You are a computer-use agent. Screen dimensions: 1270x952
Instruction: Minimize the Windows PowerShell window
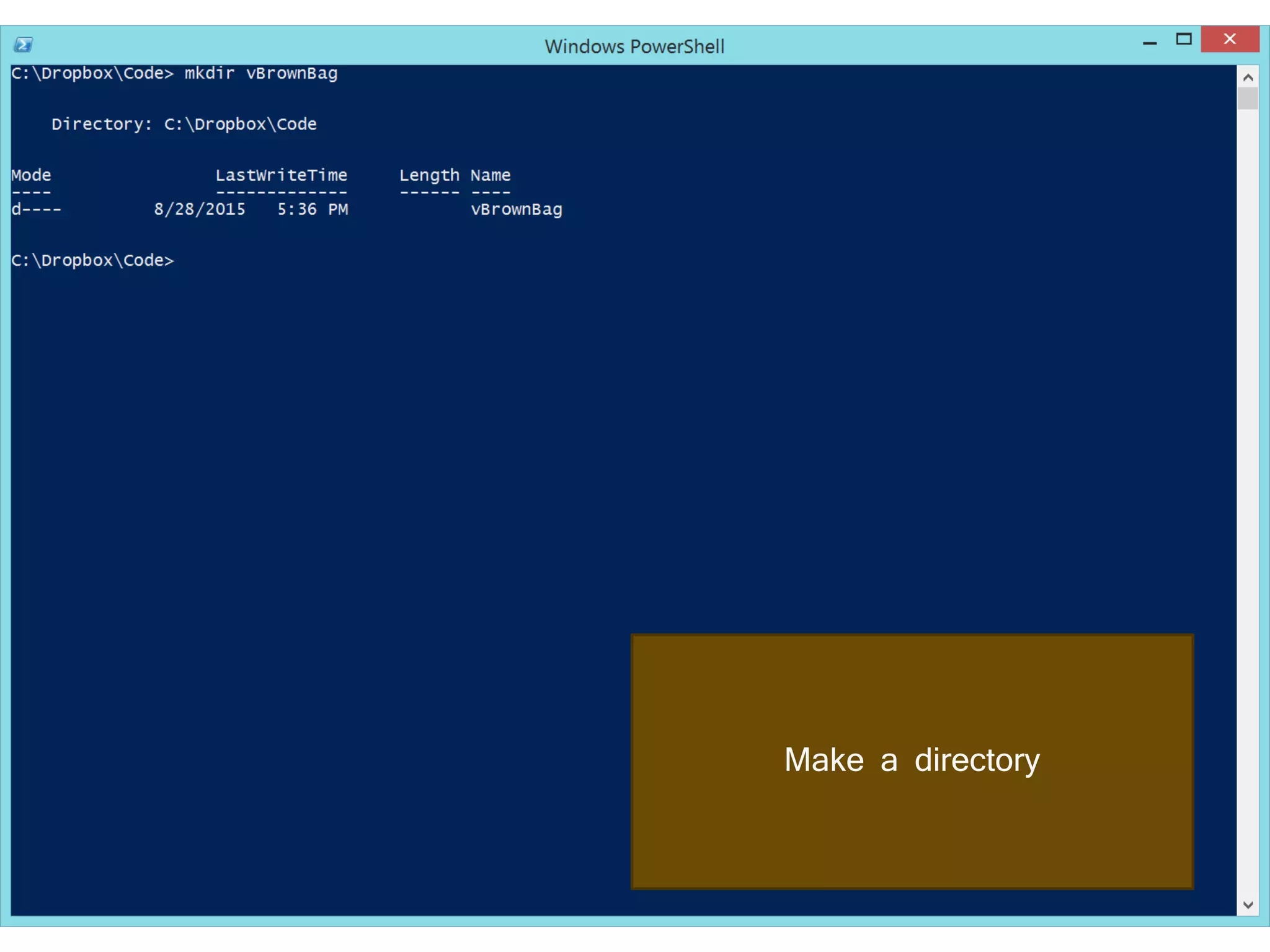coord(1150,42)
